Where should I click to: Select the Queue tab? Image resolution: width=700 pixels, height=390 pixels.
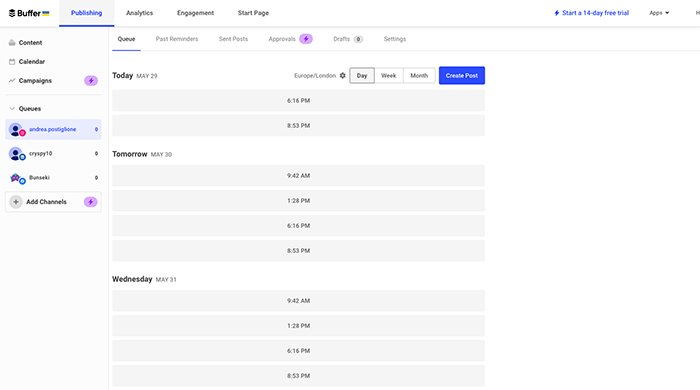(x=126, y=39)
